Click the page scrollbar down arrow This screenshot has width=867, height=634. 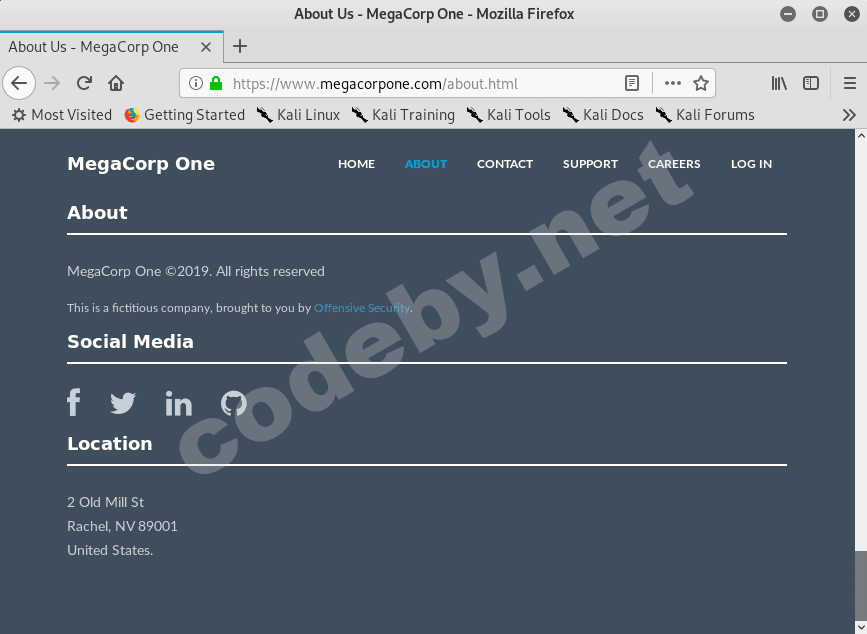coord(861,628)
